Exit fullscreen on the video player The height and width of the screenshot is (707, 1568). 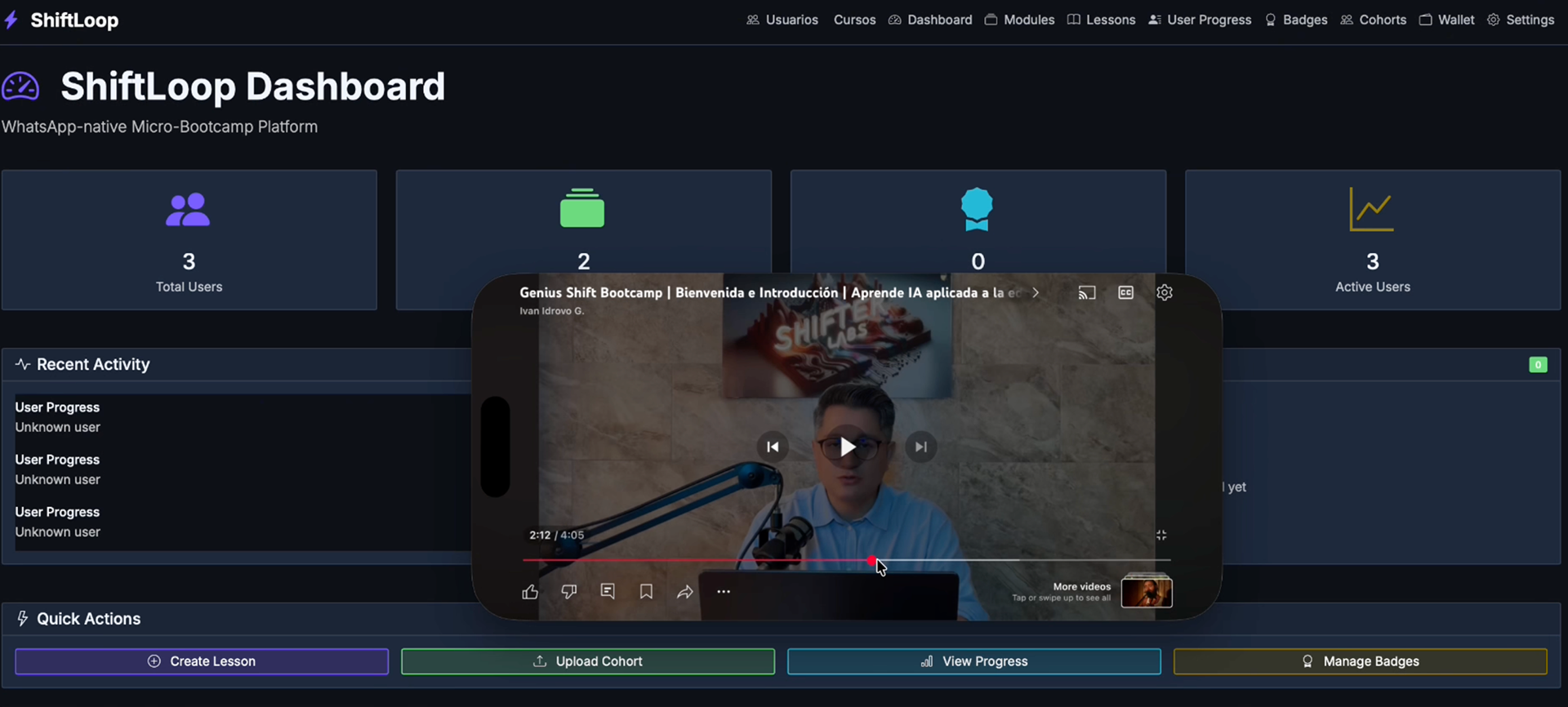1161,536
